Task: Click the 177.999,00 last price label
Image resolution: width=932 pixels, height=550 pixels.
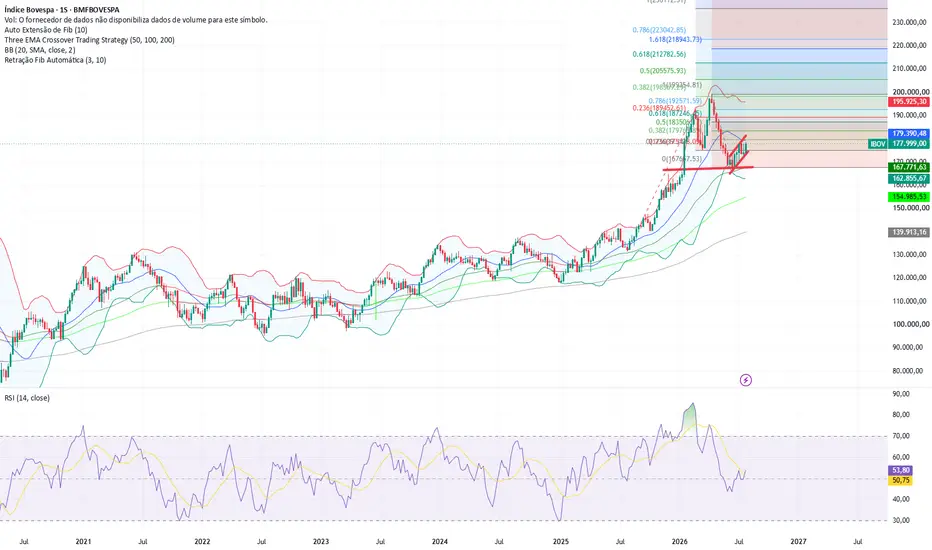Action: pyautogui.click(x=908, y=144)
